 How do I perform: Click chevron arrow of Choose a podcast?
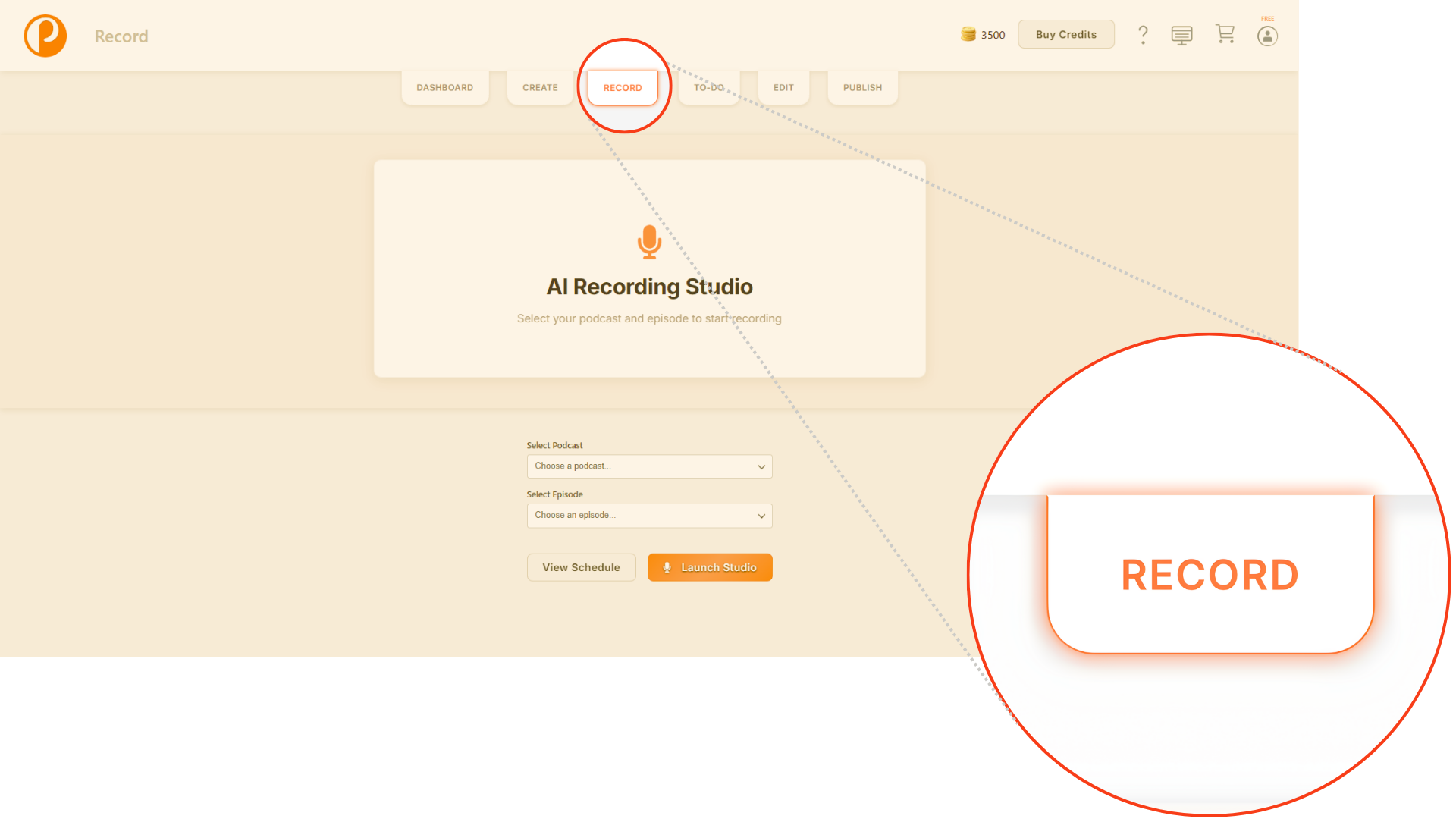761,467
